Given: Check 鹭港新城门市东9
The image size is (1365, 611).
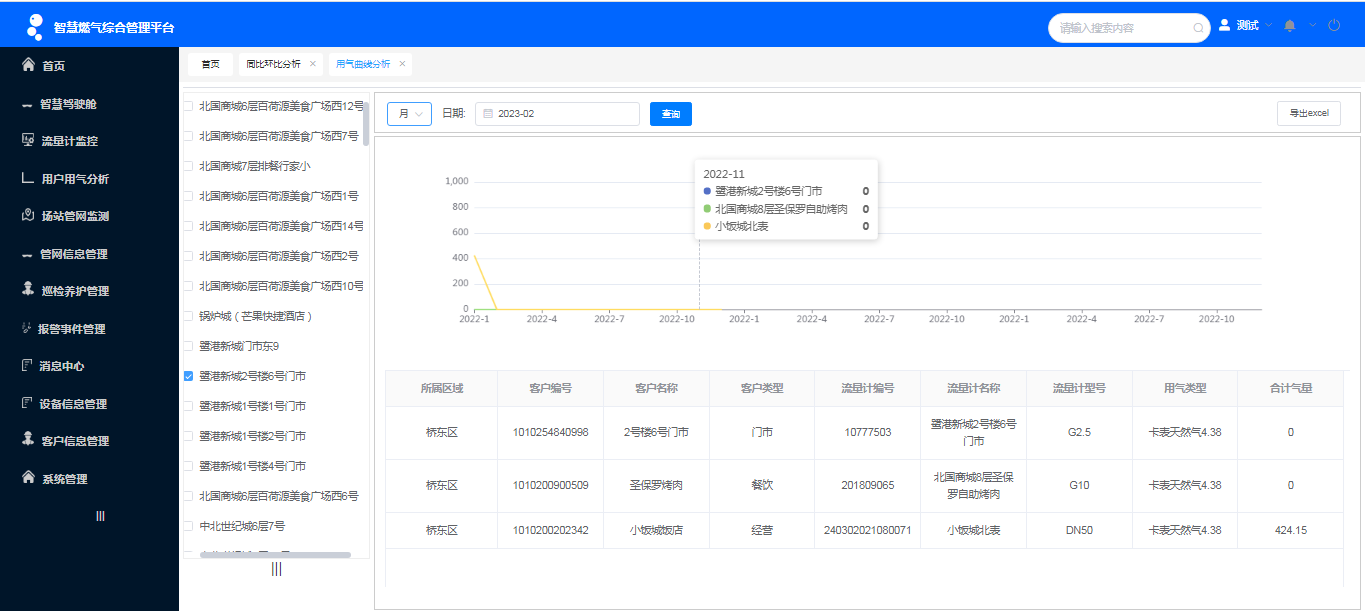Looking at the screenshot, I should (188, 346).
